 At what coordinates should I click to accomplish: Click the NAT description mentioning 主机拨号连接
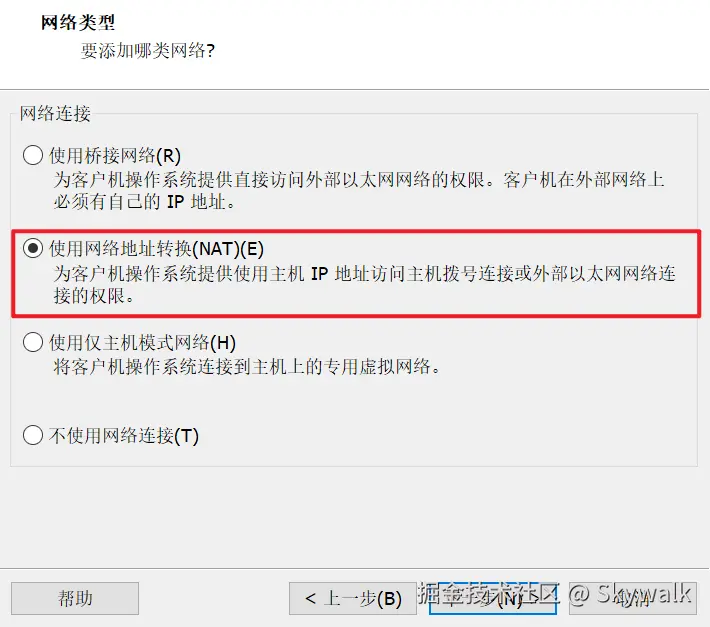coord(365,285)
